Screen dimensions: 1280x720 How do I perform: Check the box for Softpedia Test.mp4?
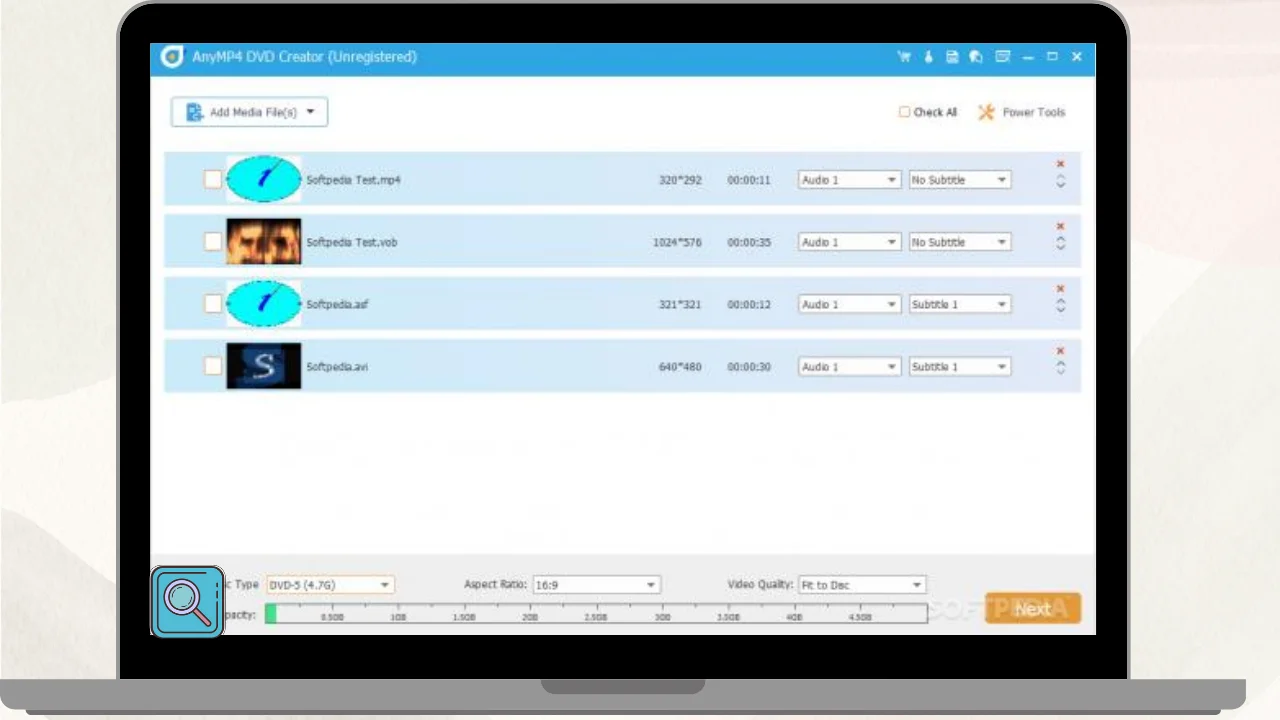(x=213, y=180)
